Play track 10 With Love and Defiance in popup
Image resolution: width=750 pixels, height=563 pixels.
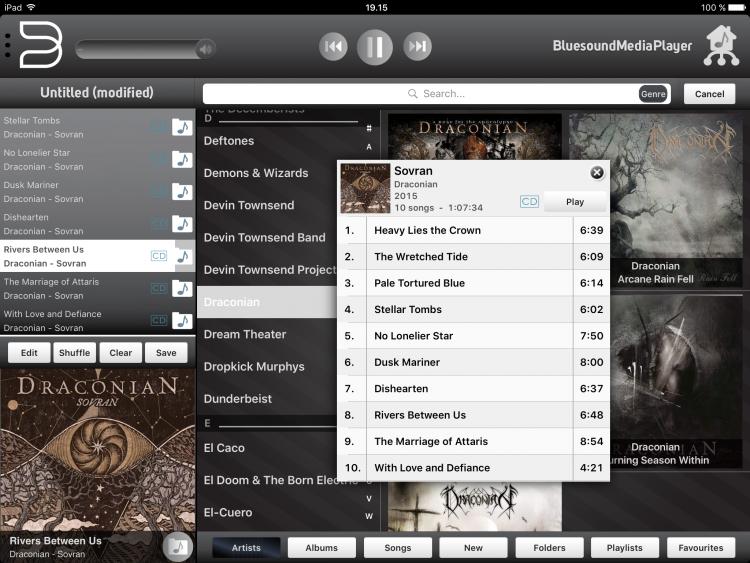[x=474, y=467]
